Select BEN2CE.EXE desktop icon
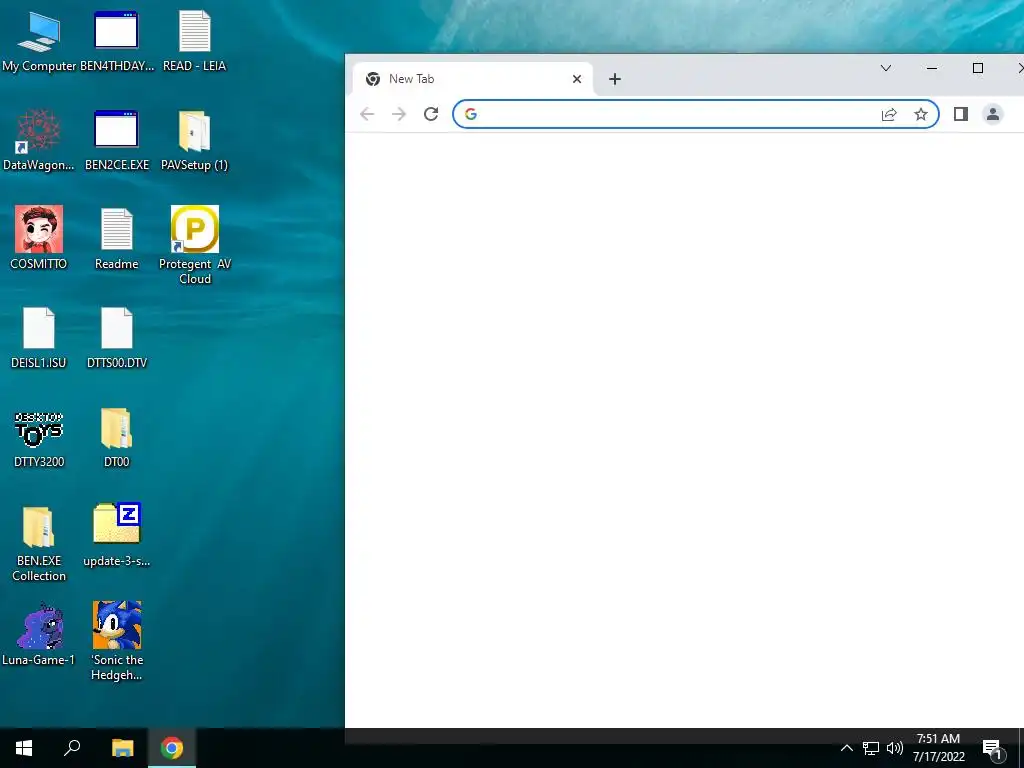The image size is (1024, 768). click(116, 140)
